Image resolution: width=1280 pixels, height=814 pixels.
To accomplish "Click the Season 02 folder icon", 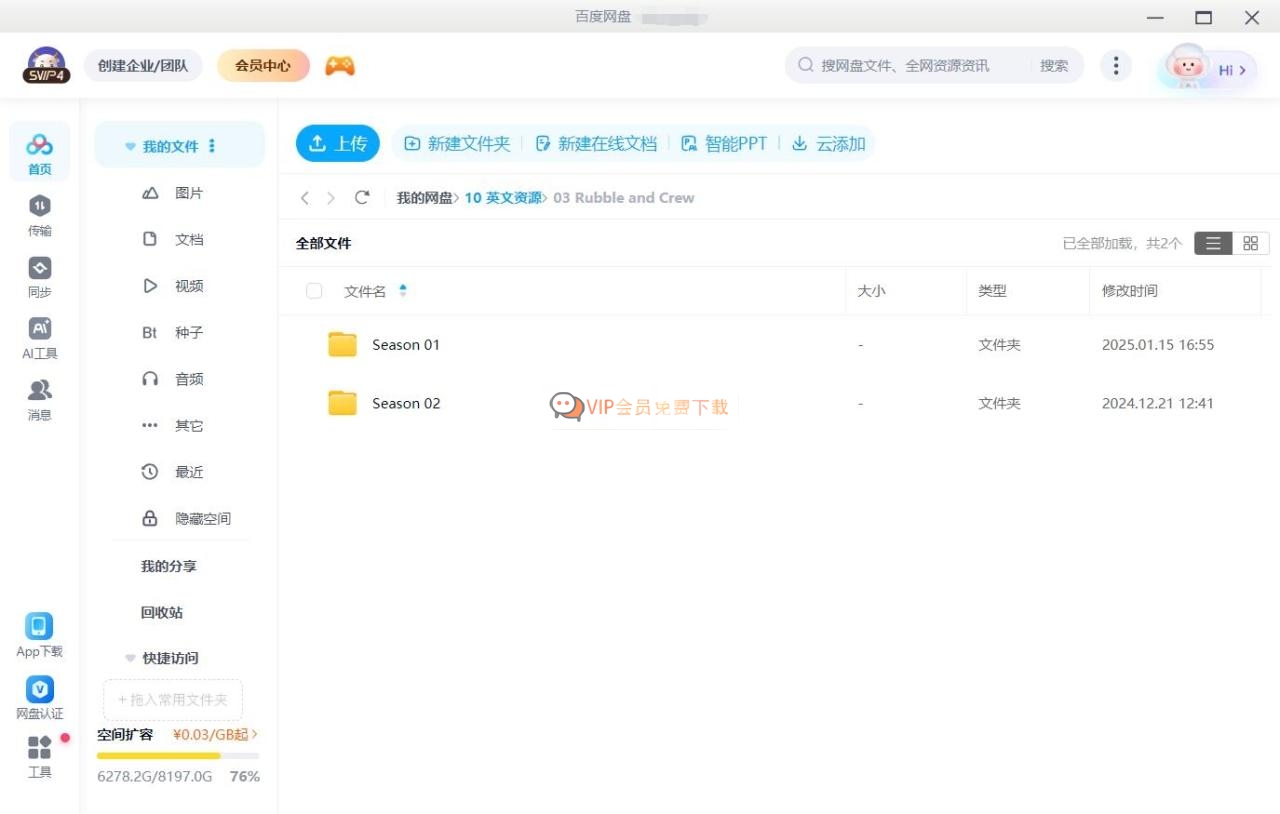I will 342,403.
